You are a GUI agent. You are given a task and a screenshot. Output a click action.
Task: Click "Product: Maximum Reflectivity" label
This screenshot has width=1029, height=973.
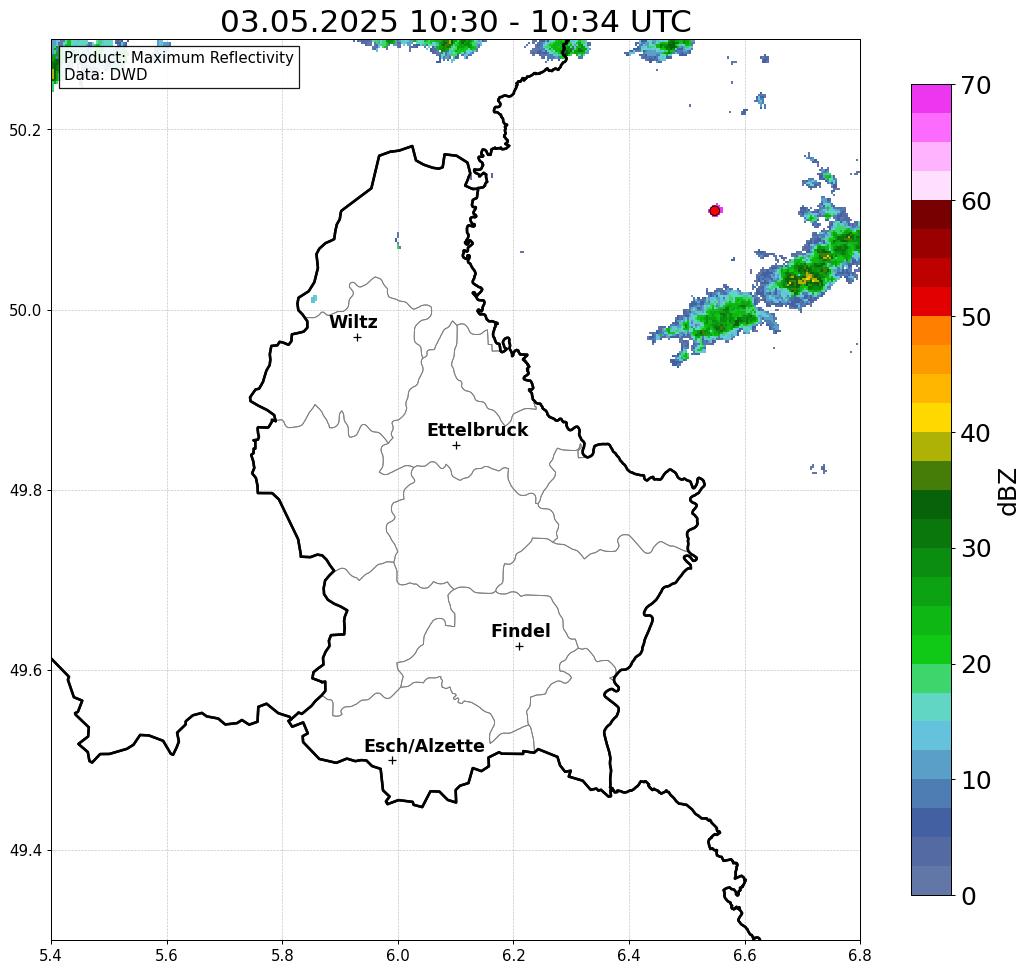point(178,58)
